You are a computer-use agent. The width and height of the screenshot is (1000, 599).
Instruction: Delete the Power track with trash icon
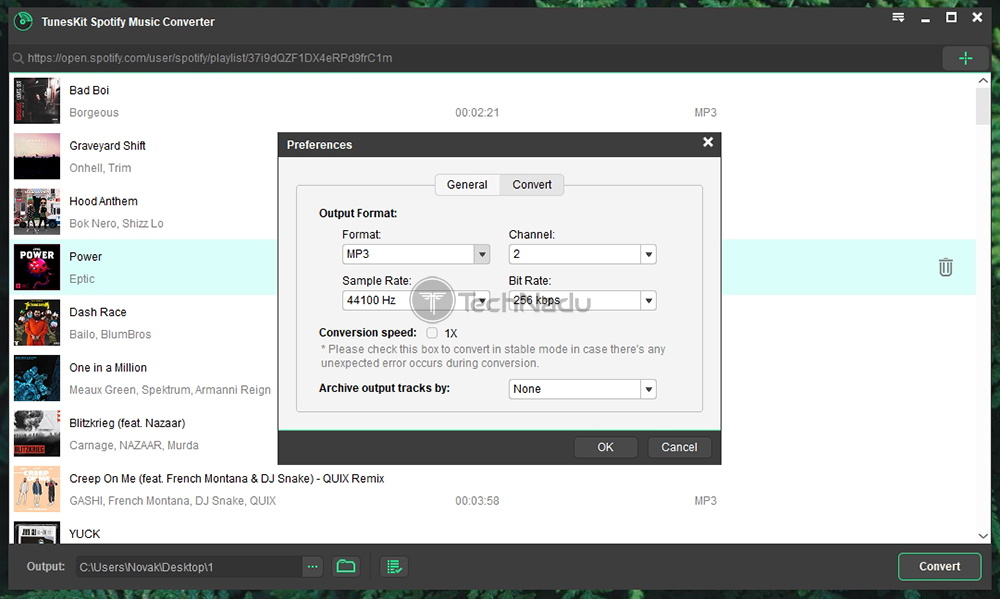point(945,267)
